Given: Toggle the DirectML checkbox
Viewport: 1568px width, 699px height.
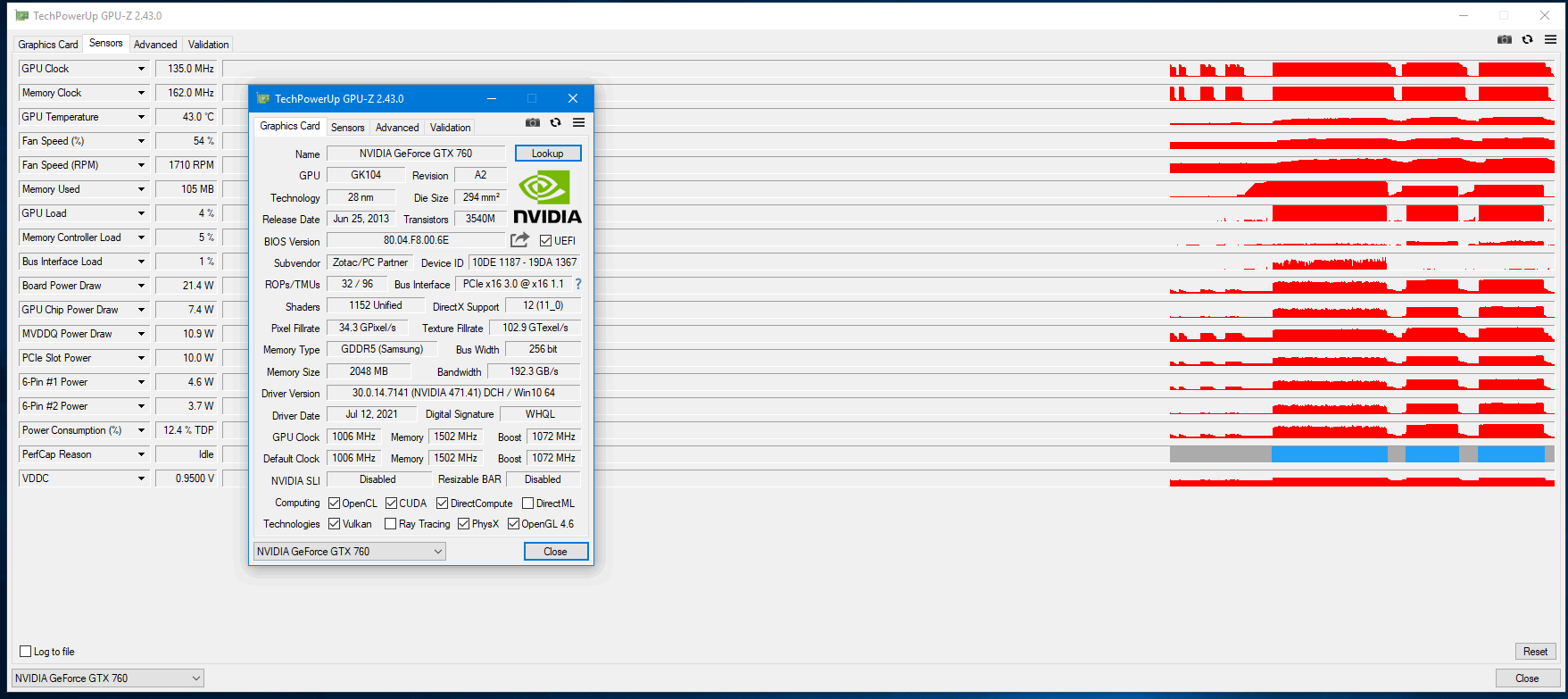Looking at the screenshot, I should click(x=528, y=503).
